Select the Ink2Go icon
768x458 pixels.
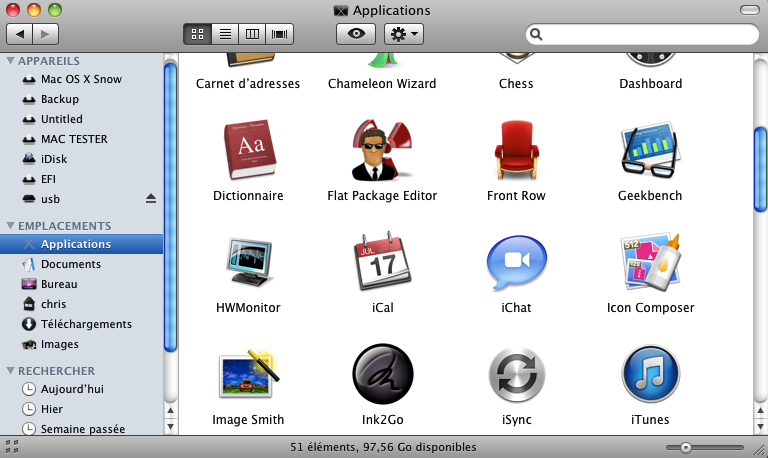[x=383, y=374]
